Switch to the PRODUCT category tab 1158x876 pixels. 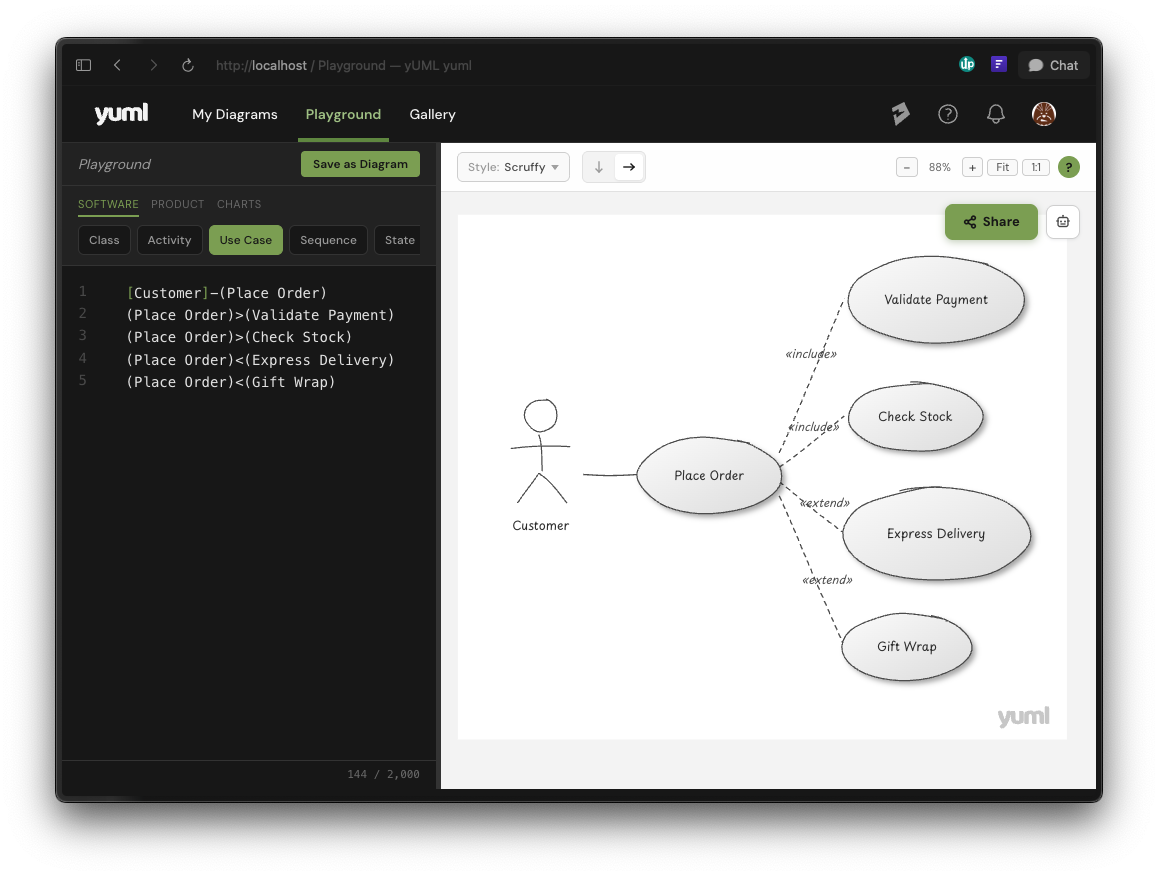(x=177, y=204)
